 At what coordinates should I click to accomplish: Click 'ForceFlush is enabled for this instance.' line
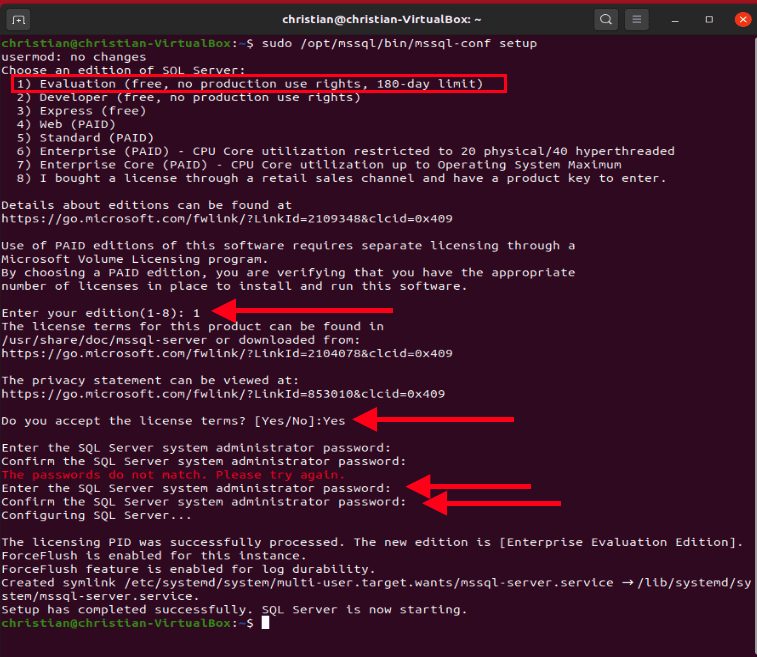pyautogui.click(x=154, y=556)
